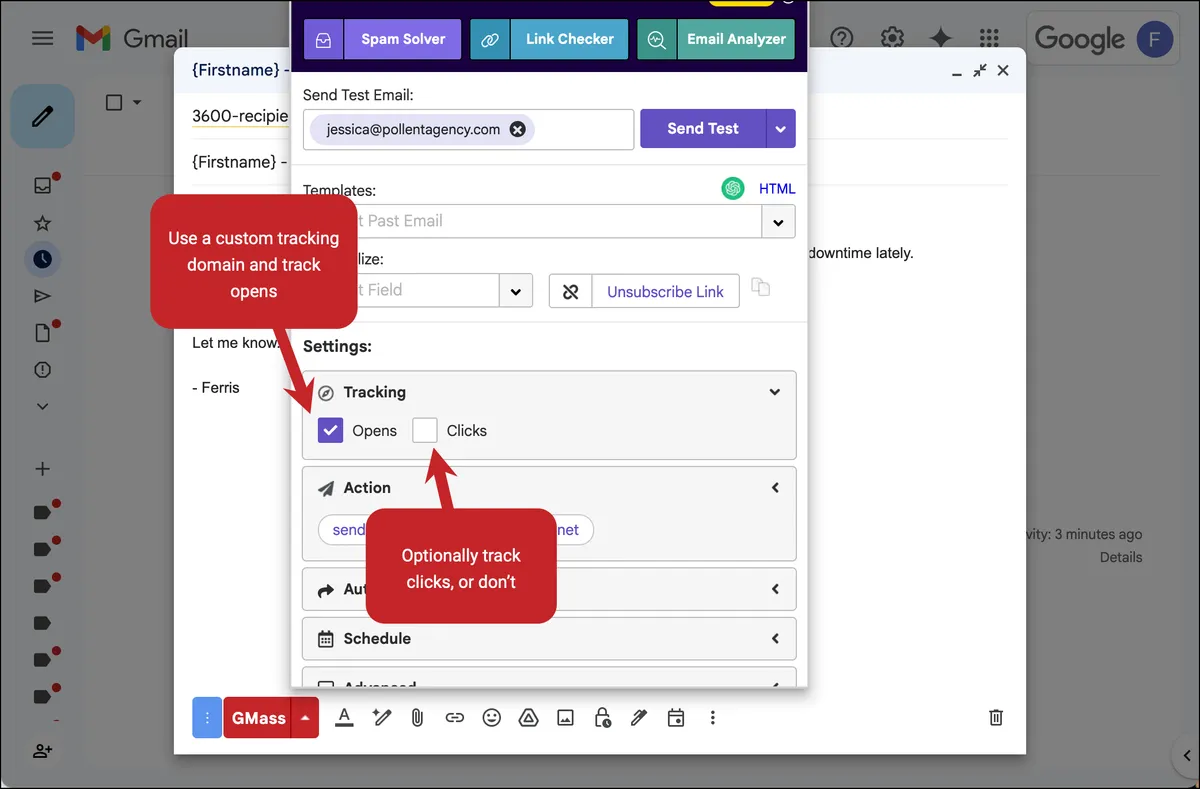Image resolution: width=1200 pixels, height=789 pixels.
Task: Uncheck the Opens tracking checkbox
Action: pos(330,430)
